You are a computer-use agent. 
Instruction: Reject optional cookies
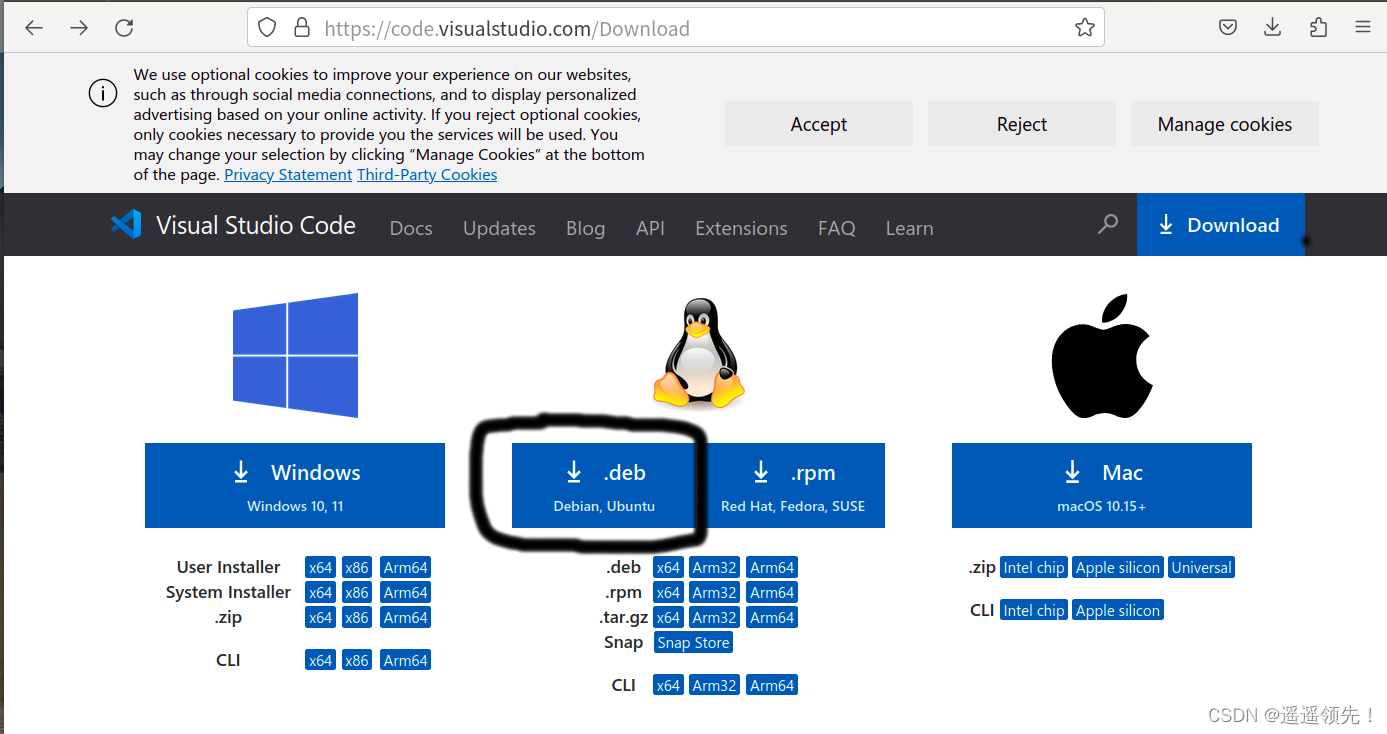(1022, 124)
